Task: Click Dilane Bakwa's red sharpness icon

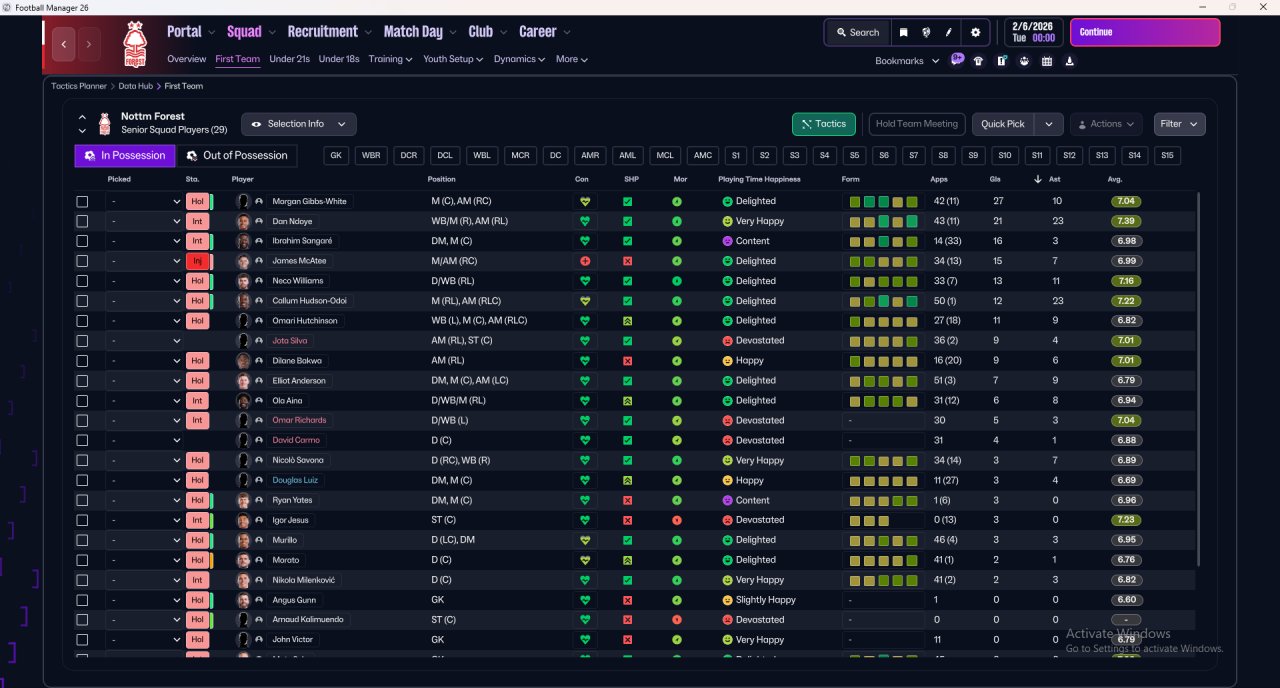Action: click(x=627, y=361)
